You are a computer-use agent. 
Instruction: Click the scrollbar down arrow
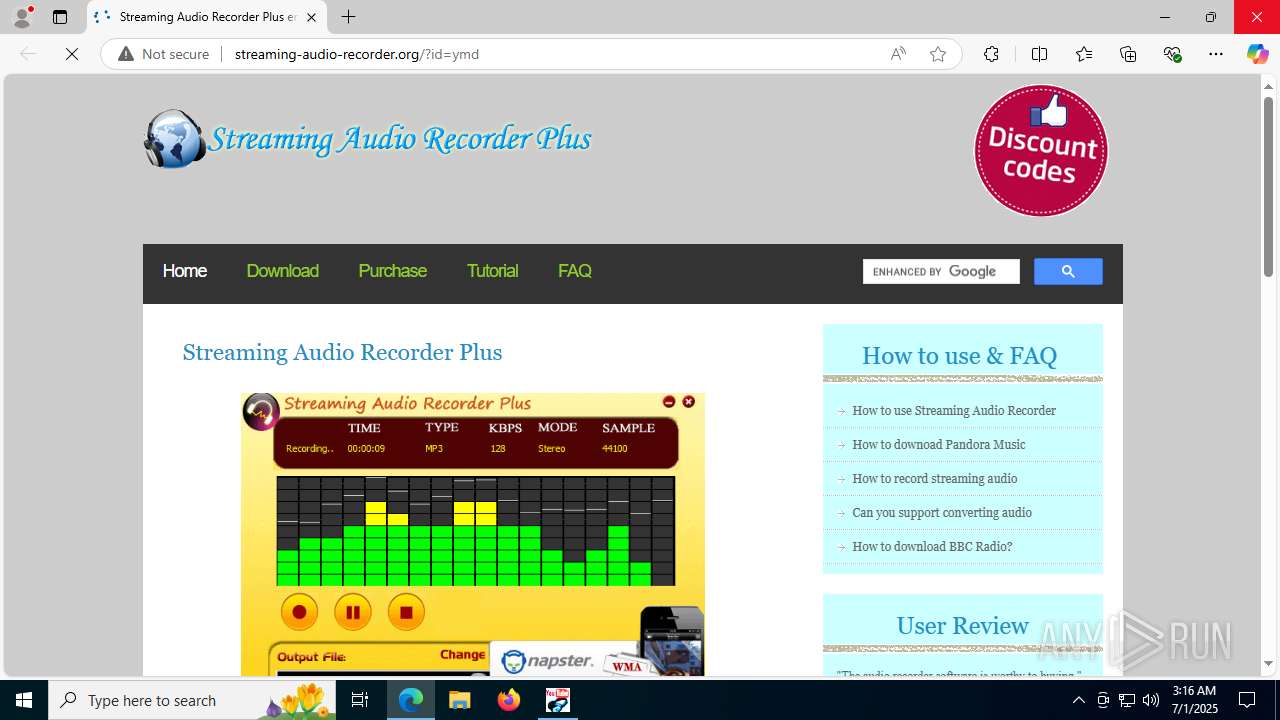[1268, 664]
